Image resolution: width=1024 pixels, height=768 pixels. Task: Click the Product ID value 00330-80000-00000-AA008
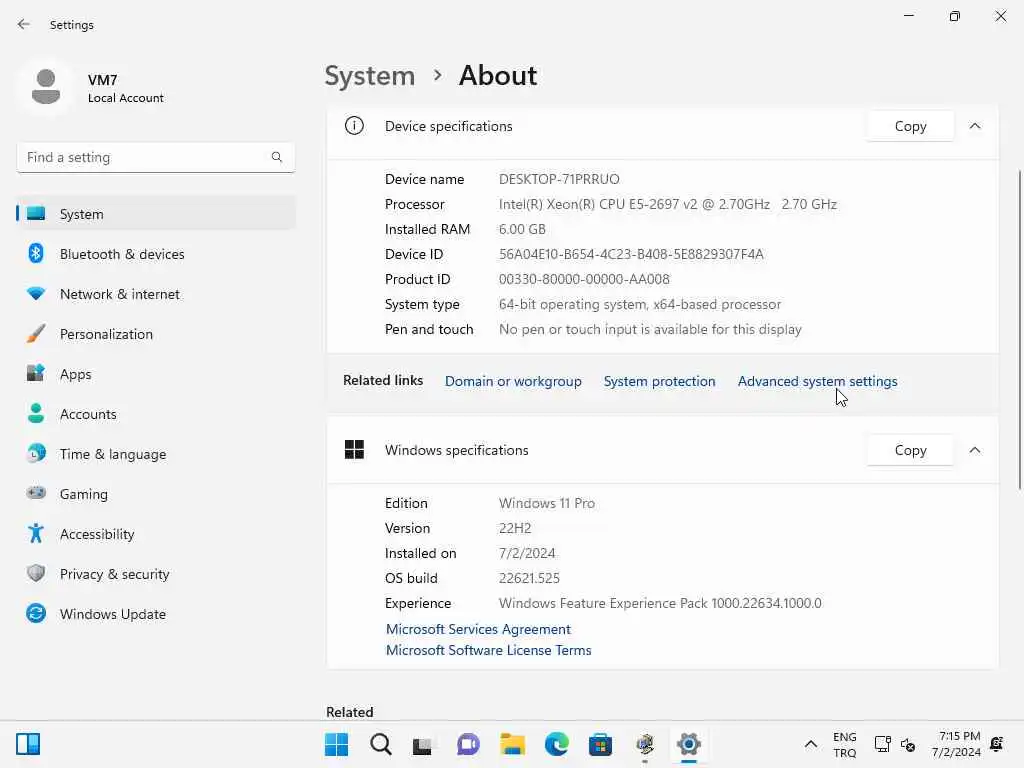click(584, 279)
